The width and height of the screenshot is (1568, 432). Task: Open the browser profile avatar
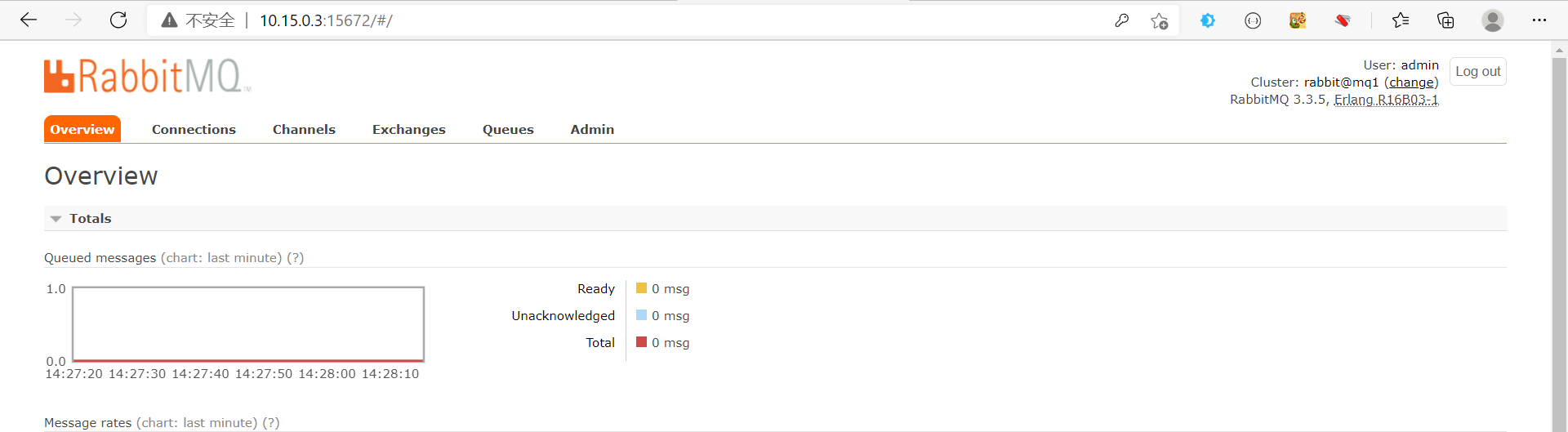1493,20
